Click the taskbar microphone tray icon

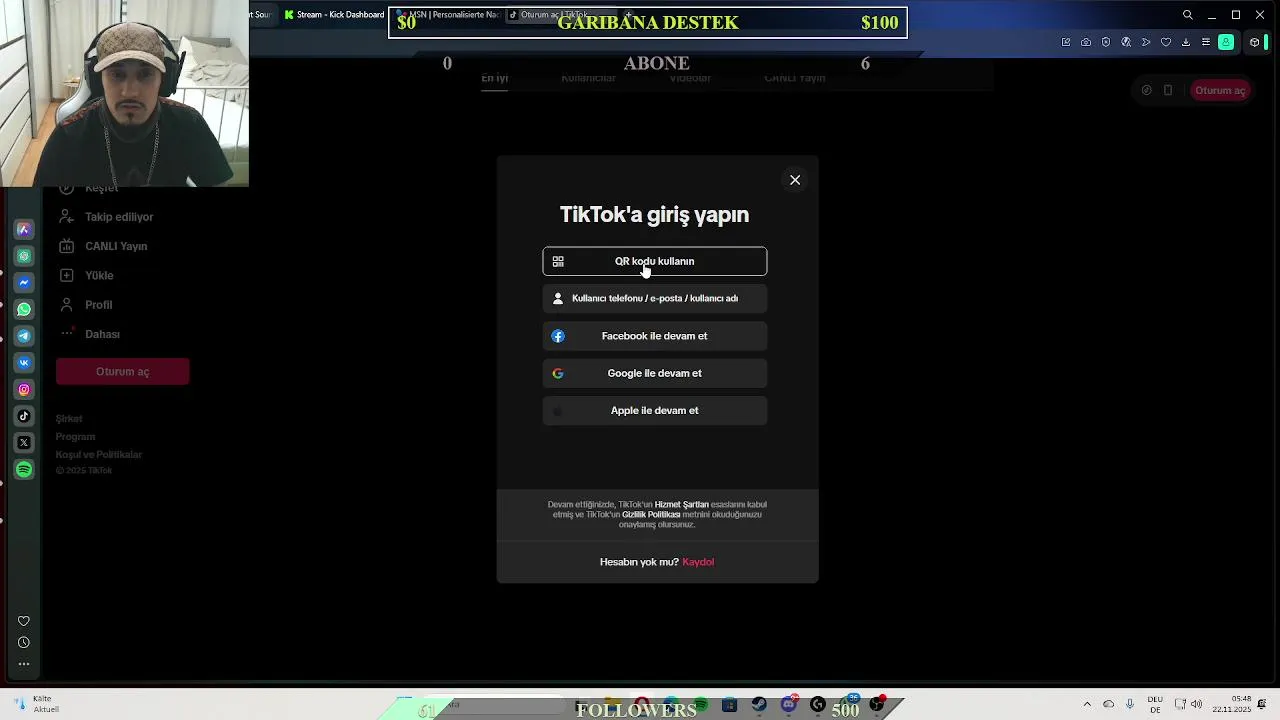pyautogui.click(x=1130, y=705)
